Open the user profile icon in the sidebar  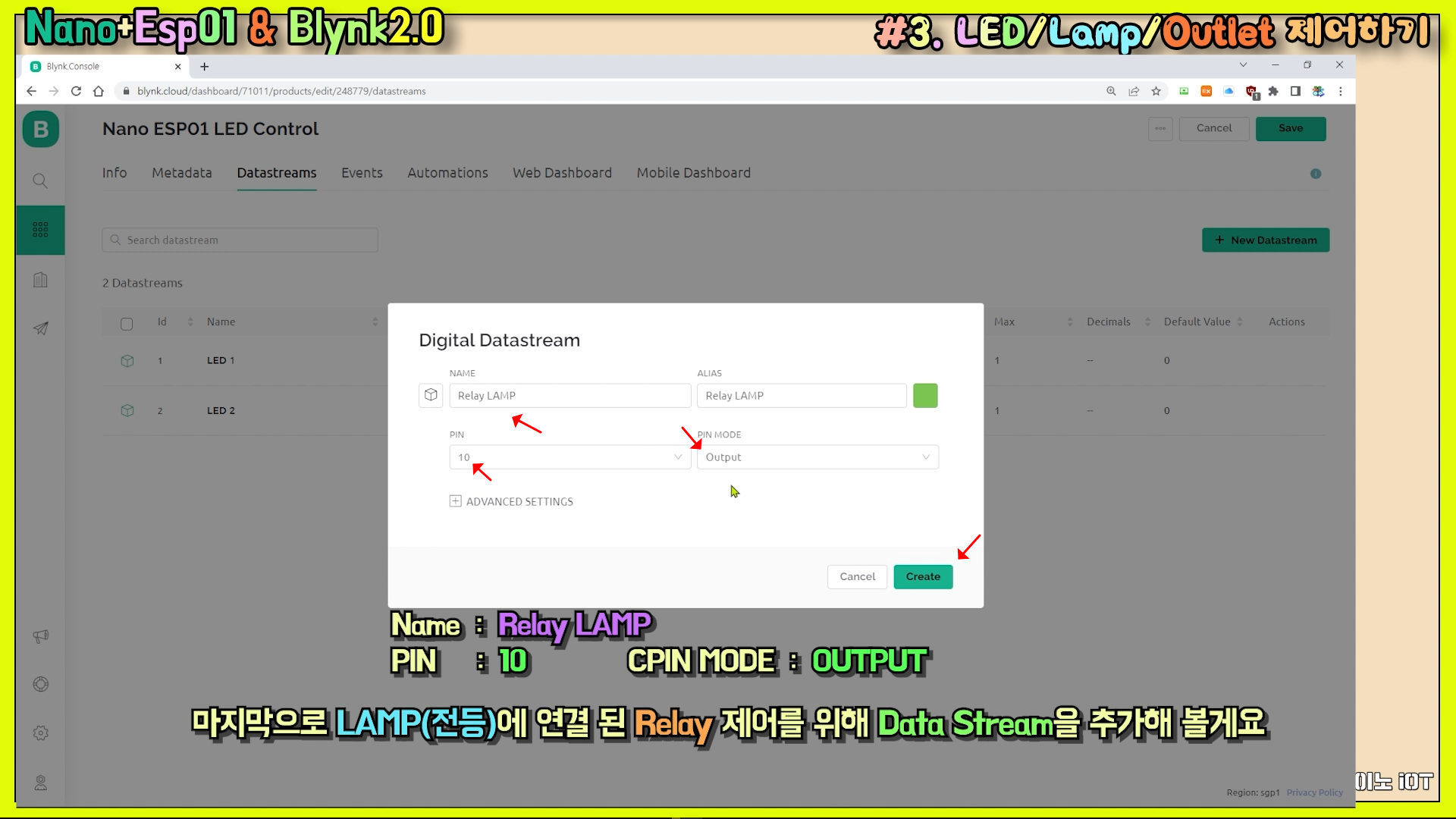[40, 783]
